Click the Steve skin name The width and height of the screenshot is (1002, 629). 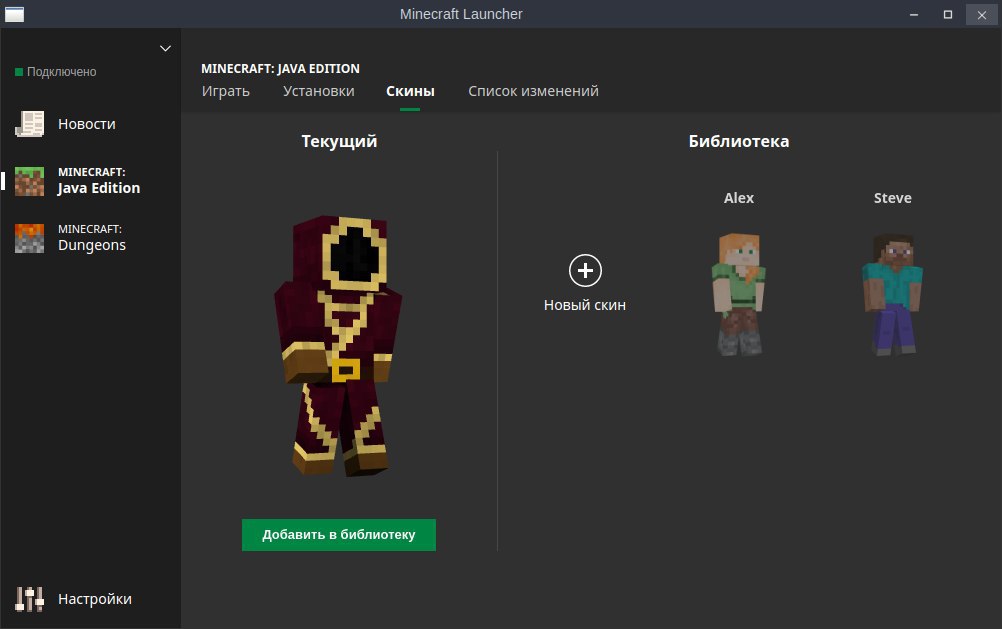[x=892, y=198]
